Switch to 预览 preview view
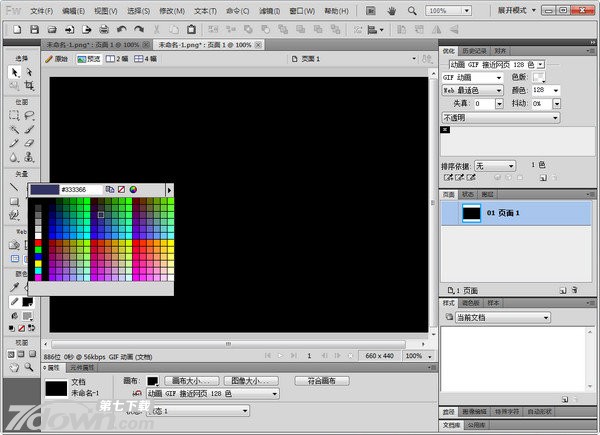 click(x=89, y=59)
